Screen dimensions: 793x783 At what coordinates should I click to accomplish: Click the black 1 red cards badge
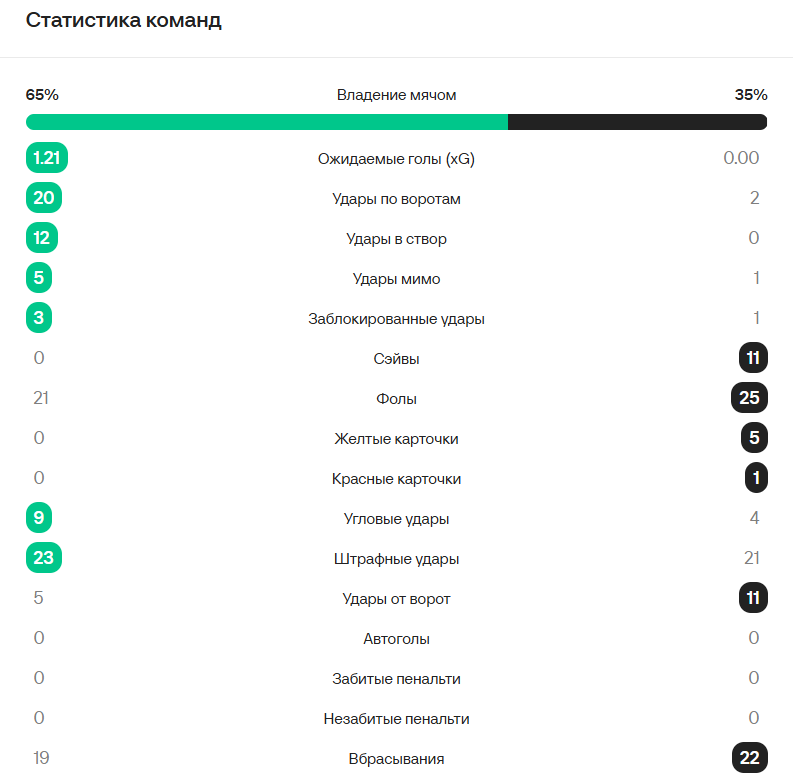(756, 477)
